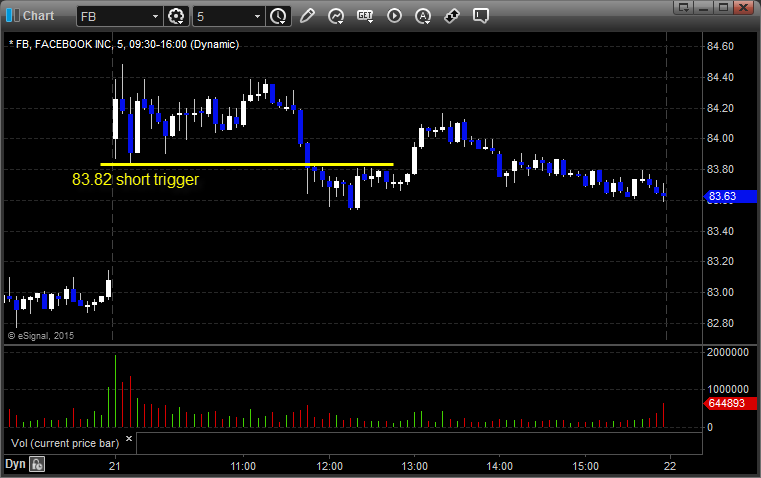Close the Vol study pane with X

tap(129, 439)
